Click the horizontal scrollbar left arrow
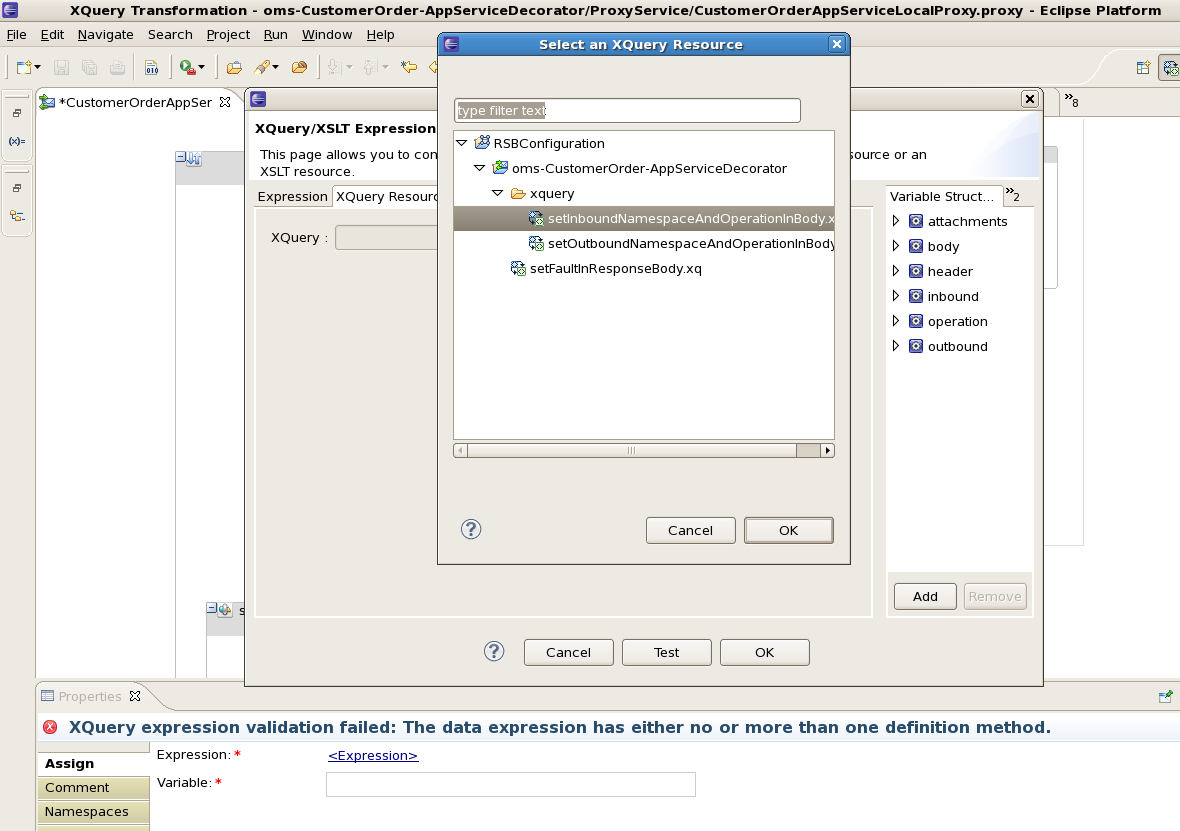 (461, 450)
